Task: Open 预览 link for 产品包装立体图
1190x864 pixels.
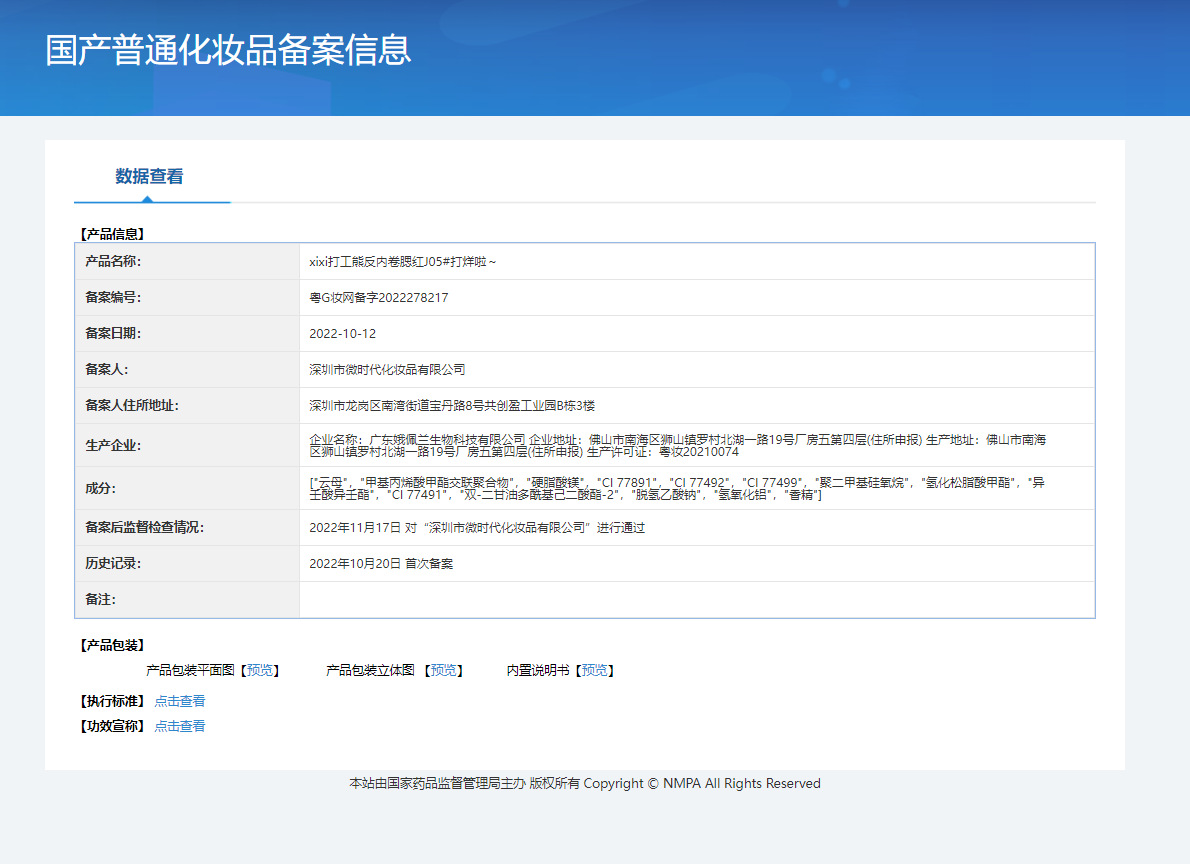Action: (x=445, y=670)
